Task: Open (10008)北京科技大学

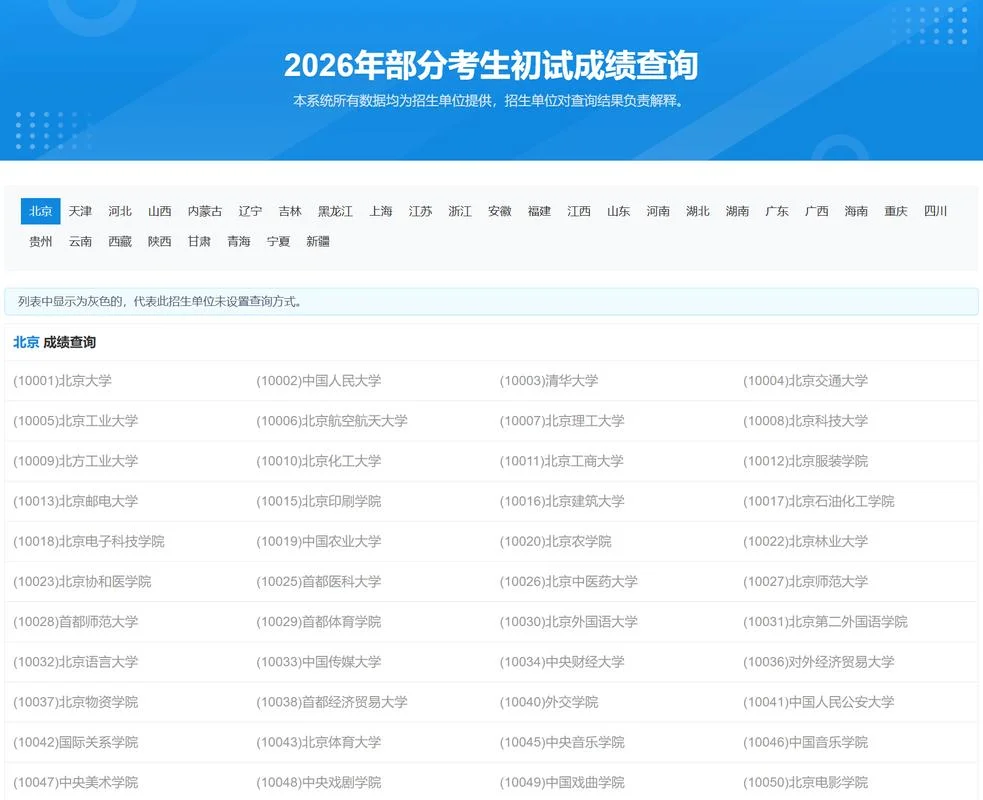Action: pos(806,421)
